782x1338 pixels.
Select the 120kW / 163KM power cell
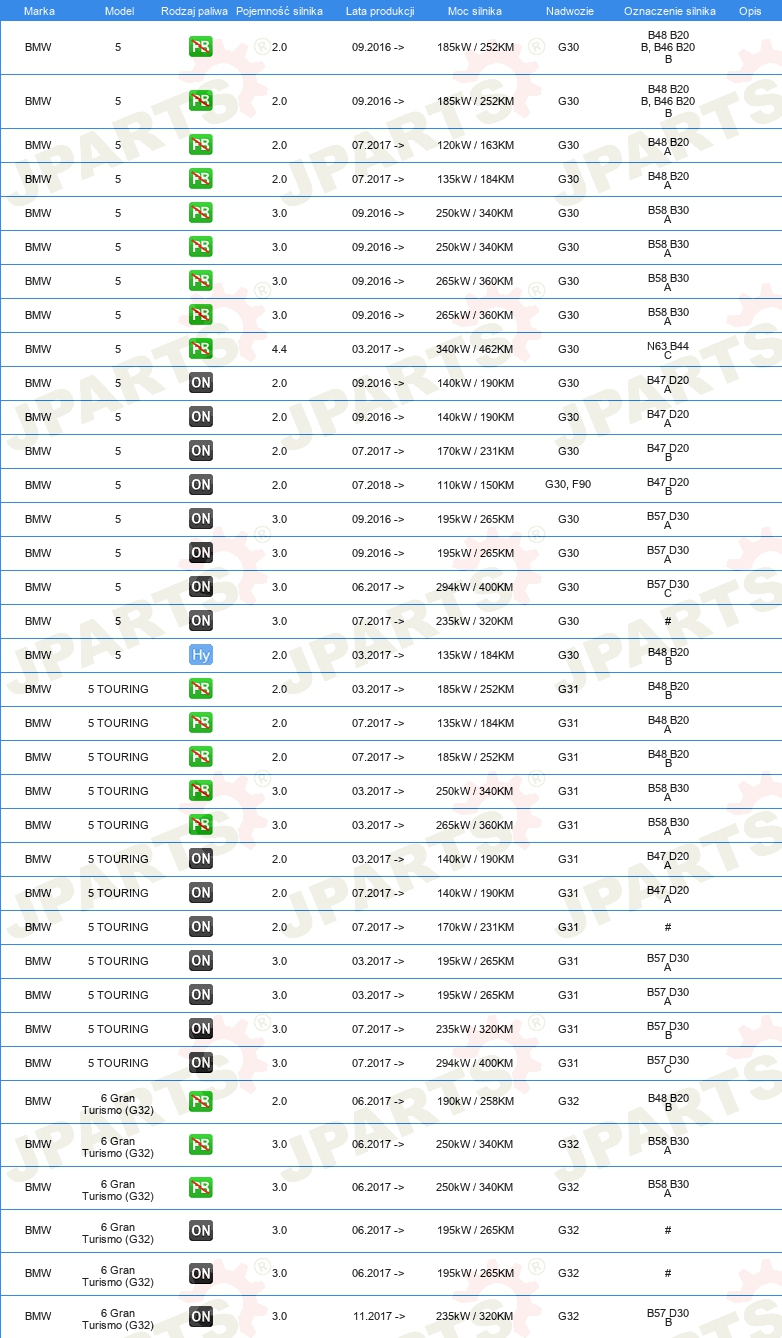pos(475,145)
